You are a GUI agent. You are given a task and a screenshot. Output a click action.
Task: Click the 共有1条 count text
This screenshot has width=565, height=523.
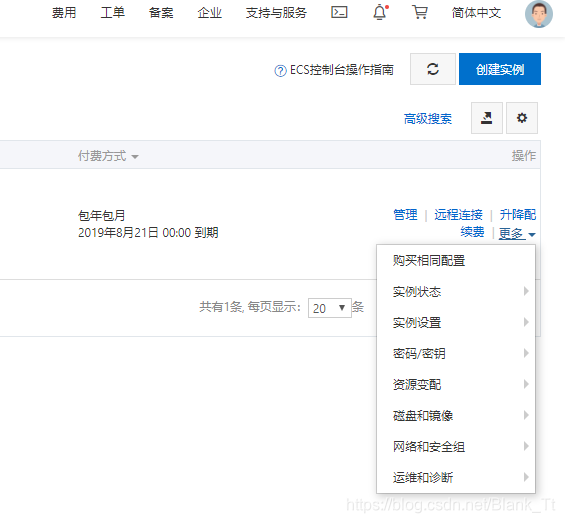pyautogui.click(x=221, y=307)
